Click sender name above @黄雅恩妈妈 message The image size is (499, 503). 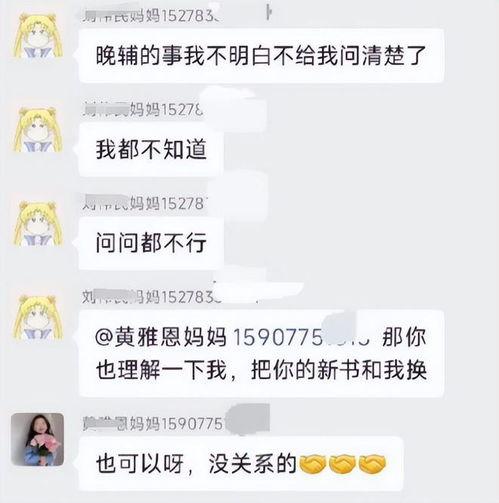pyautogui.click(x=152, y=297)
